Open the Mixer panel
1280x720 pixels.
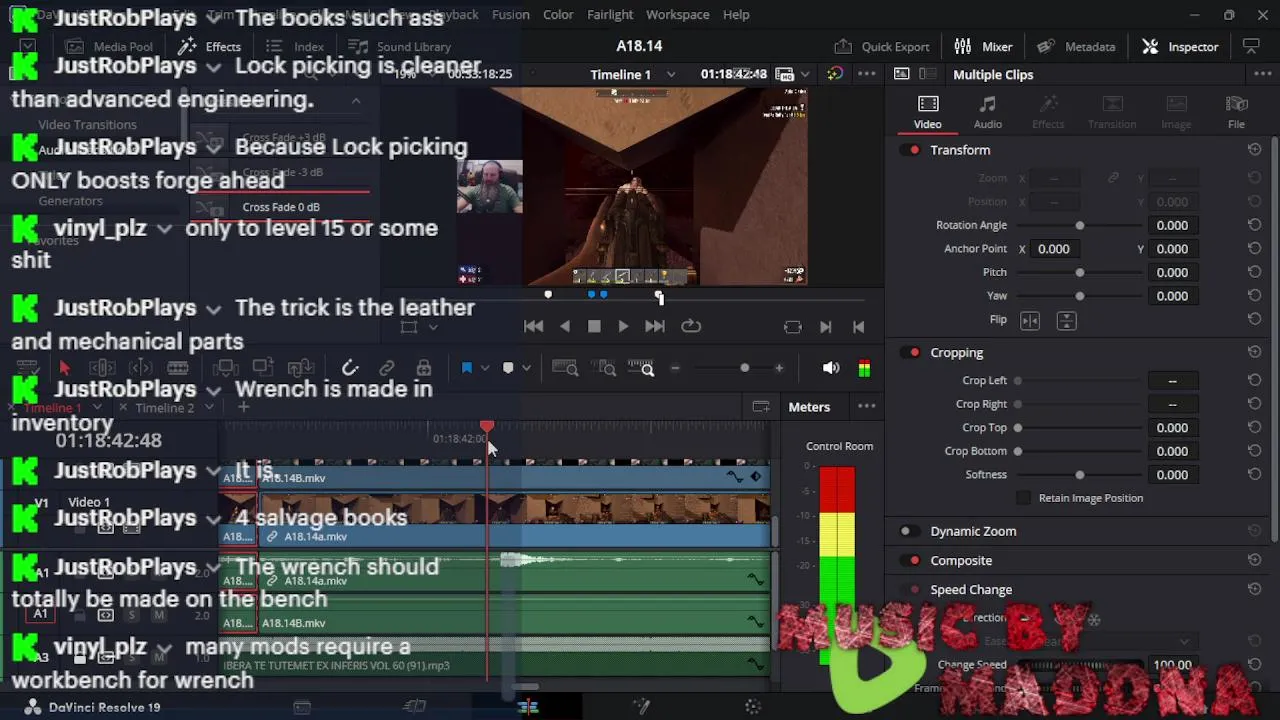pos(983,47)
